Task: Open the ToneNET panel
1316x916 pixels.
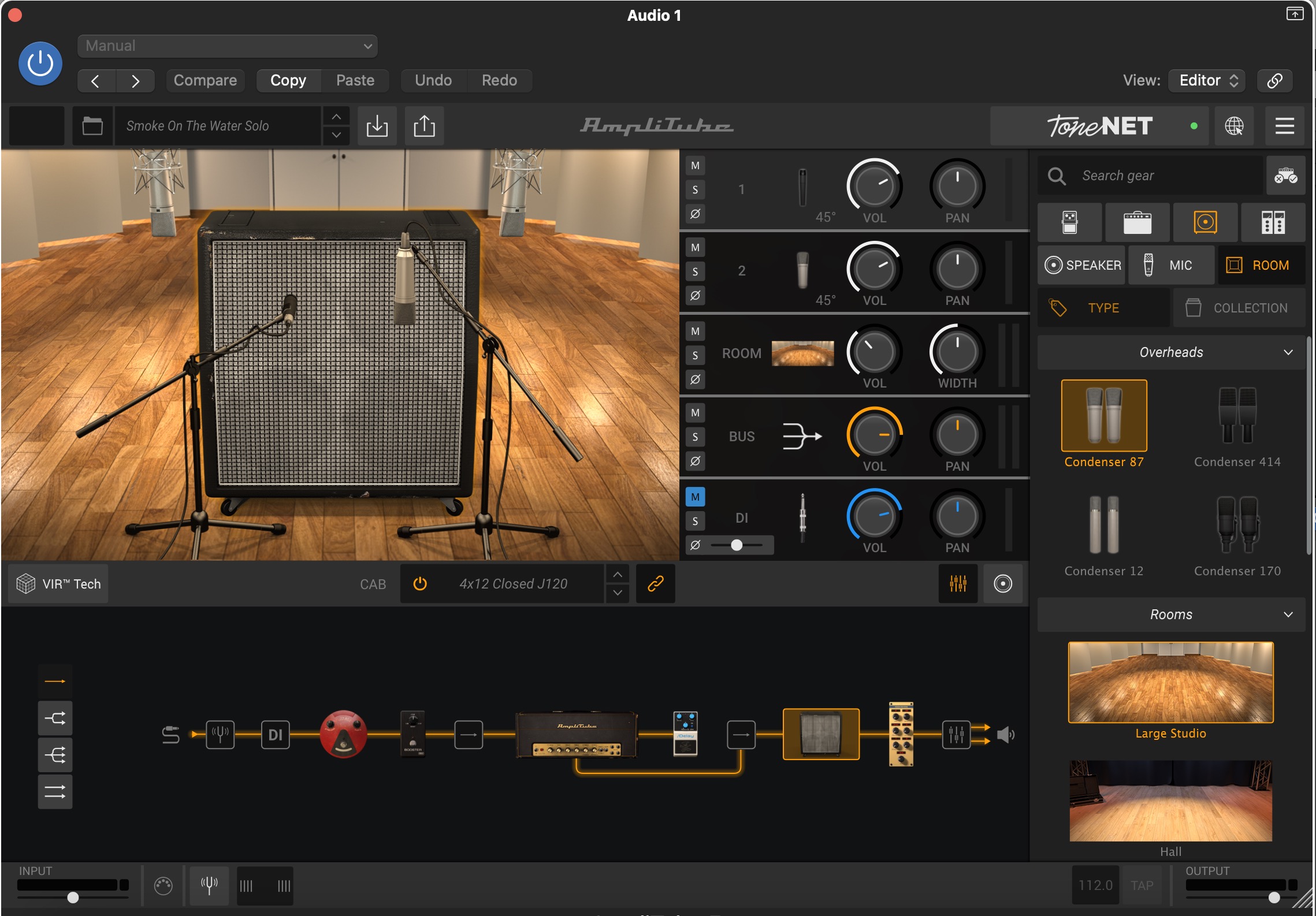Action: coord(1099,126)
